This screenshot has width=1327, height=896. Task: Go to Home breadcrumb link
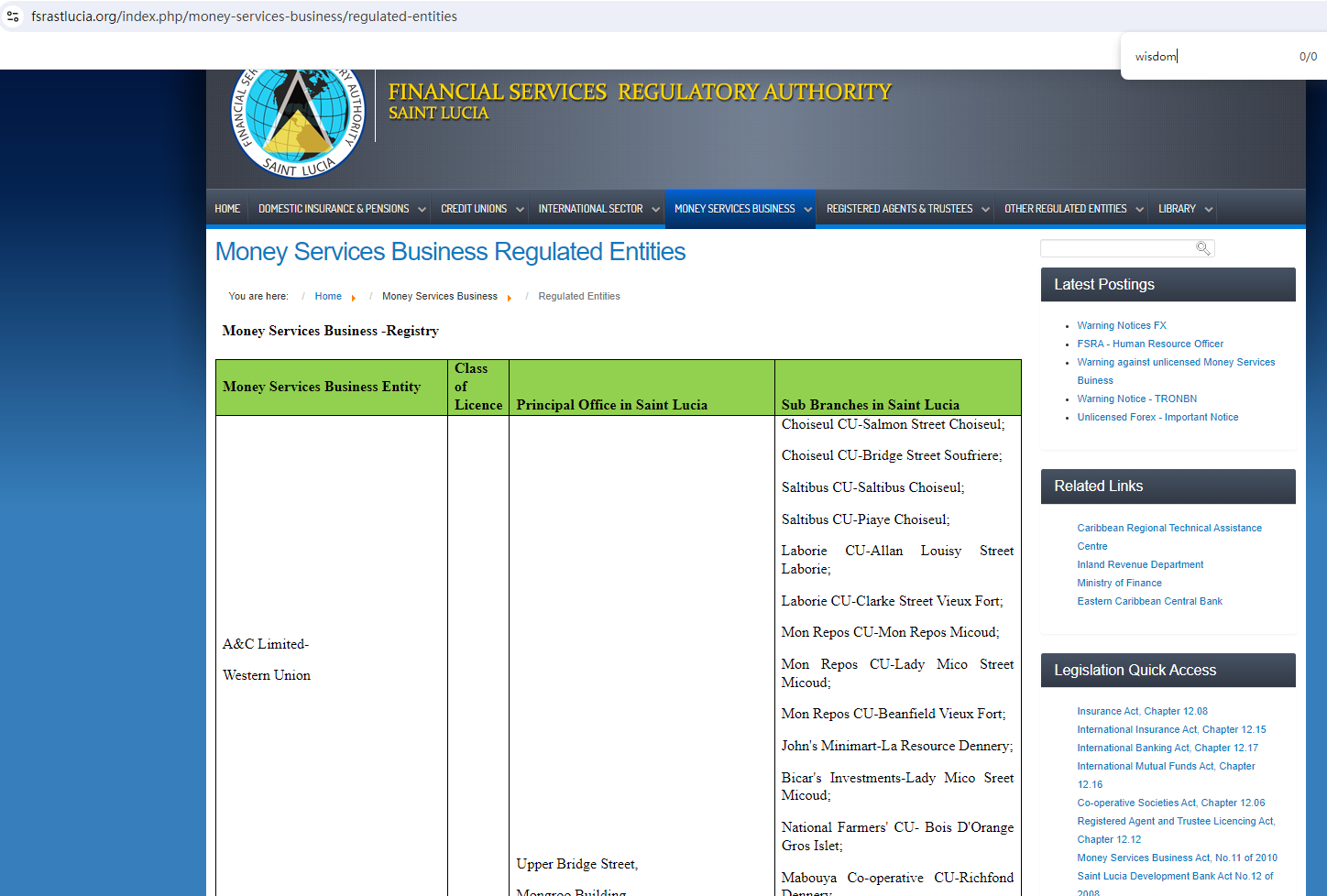(328, 296)
